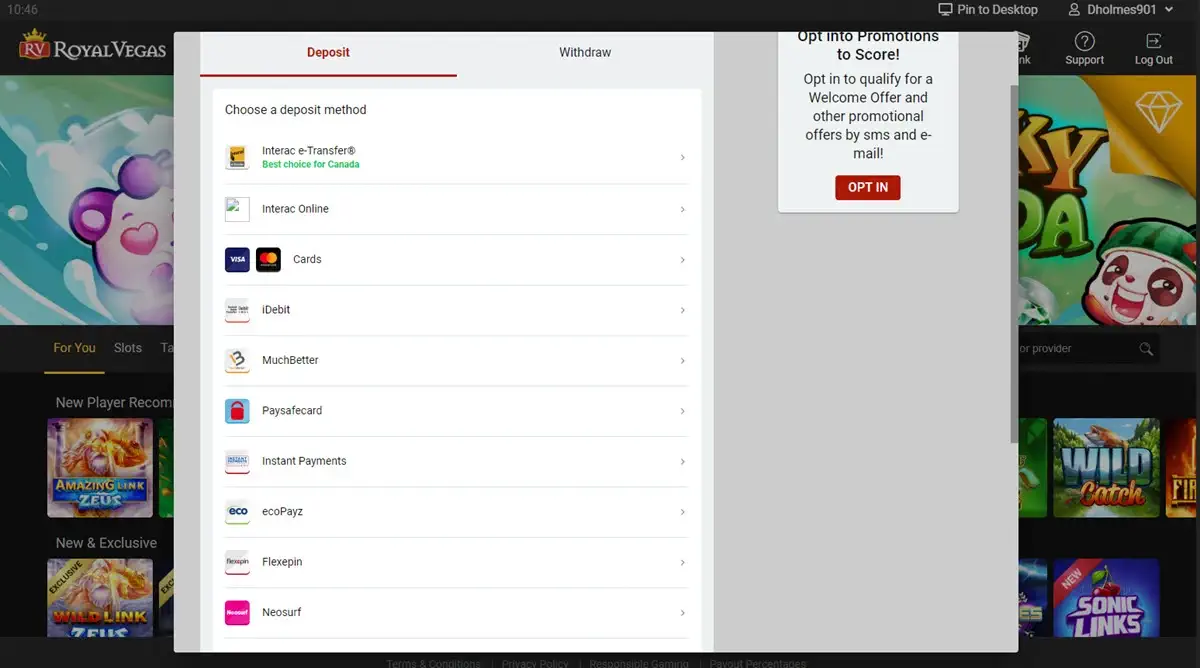Click the Visa card icon
The height and width of the screenshot is (668, 1200).
click(237, 259)
